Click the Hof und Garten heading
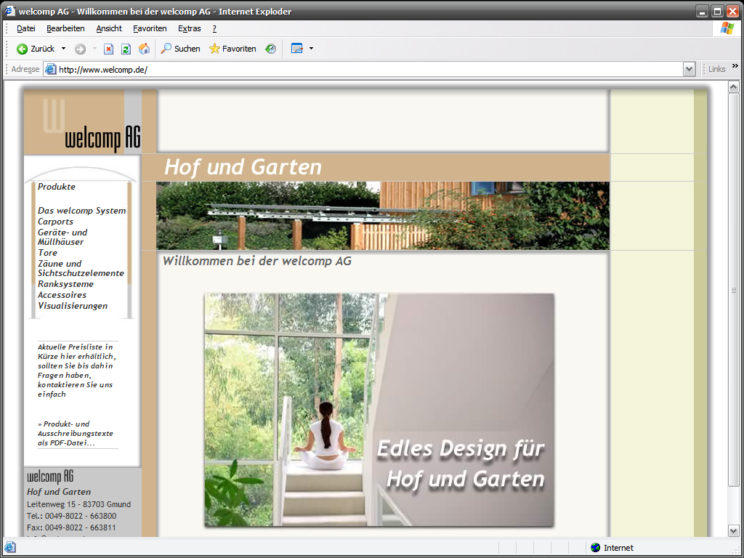Screen dimensions: 744x558 [x=242, y=167]
